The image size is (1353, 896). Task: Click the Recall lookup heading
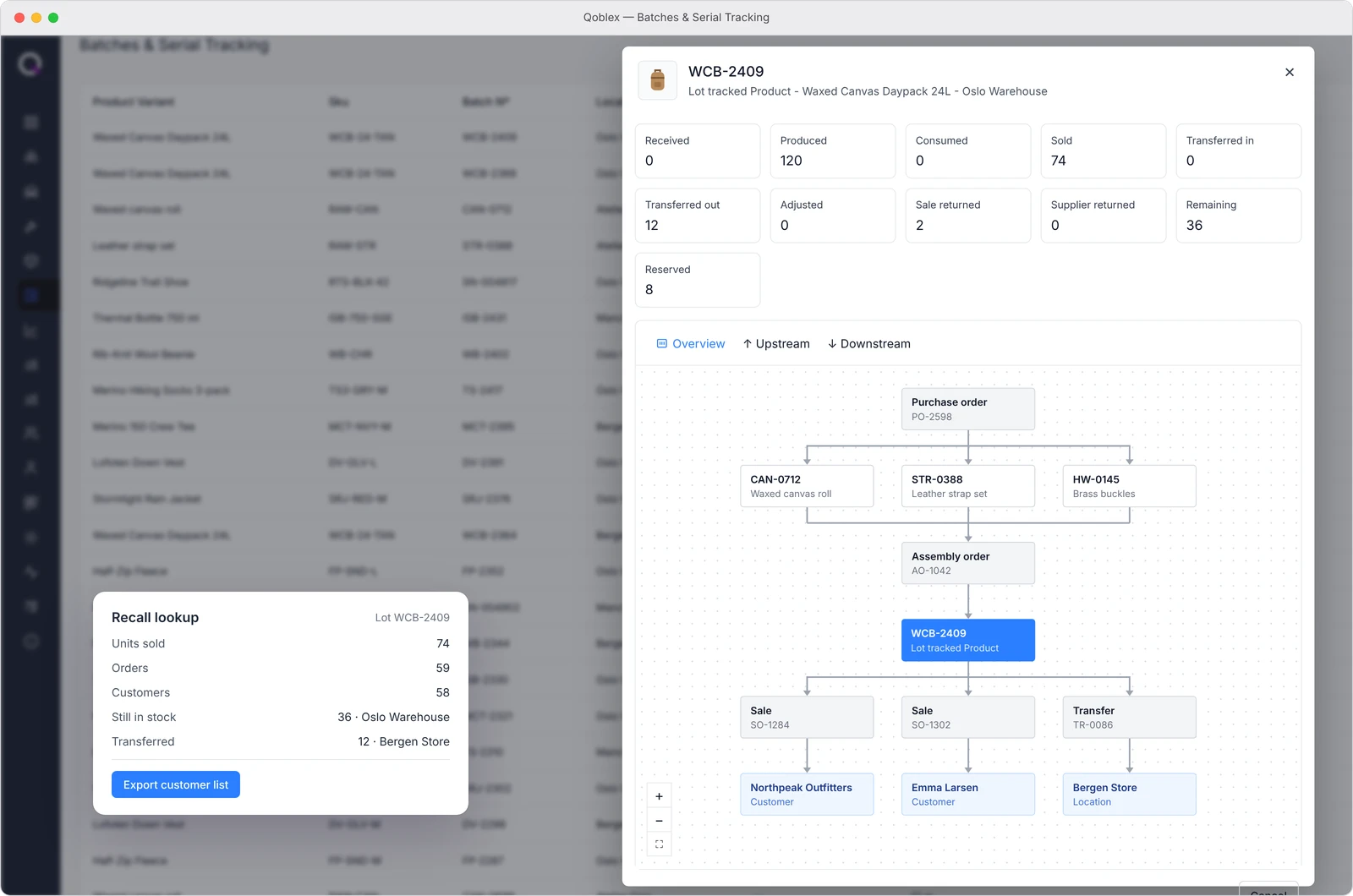156,618
